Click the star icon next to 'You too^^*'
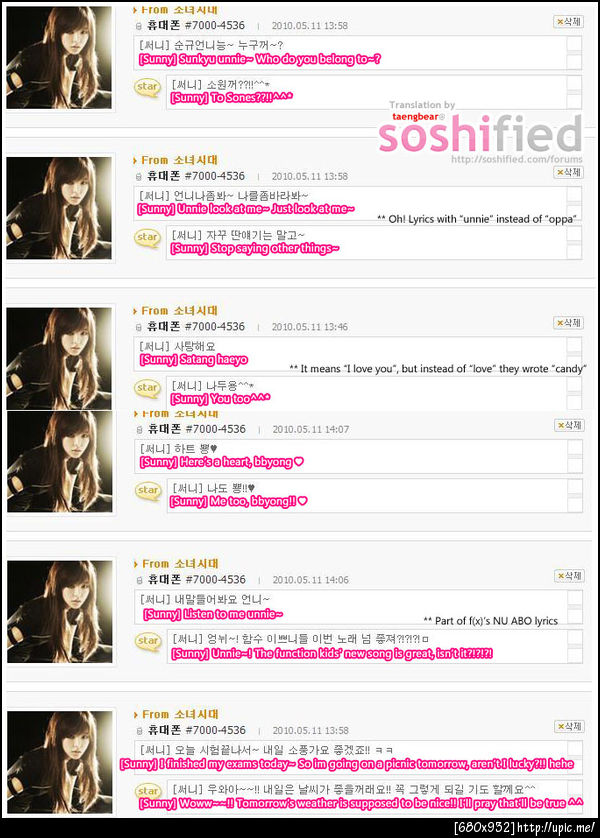The image size is (600, 838). pyautogui.click(x=147, y=389)
